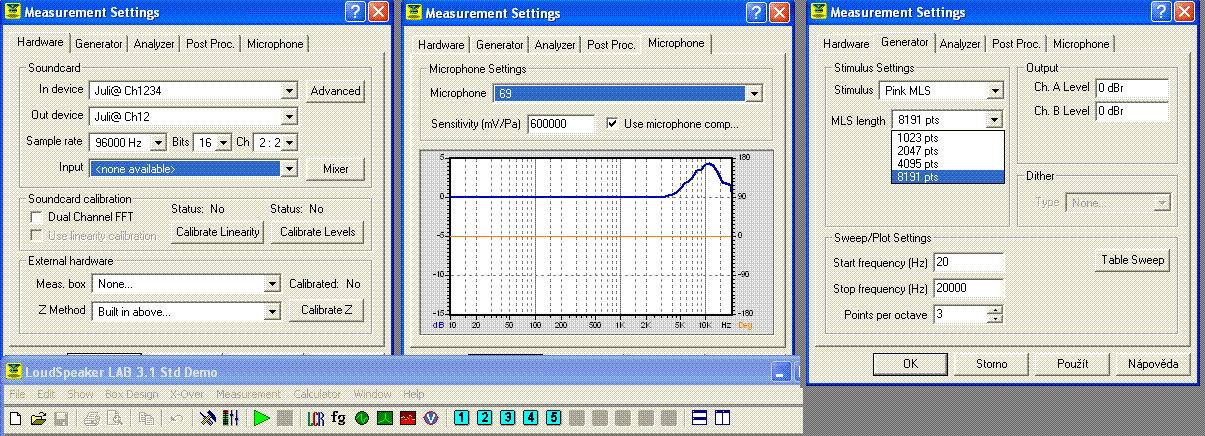Click the Open folder icon in the toolbar
1205x436 pixels.
(x=38, y=418)
